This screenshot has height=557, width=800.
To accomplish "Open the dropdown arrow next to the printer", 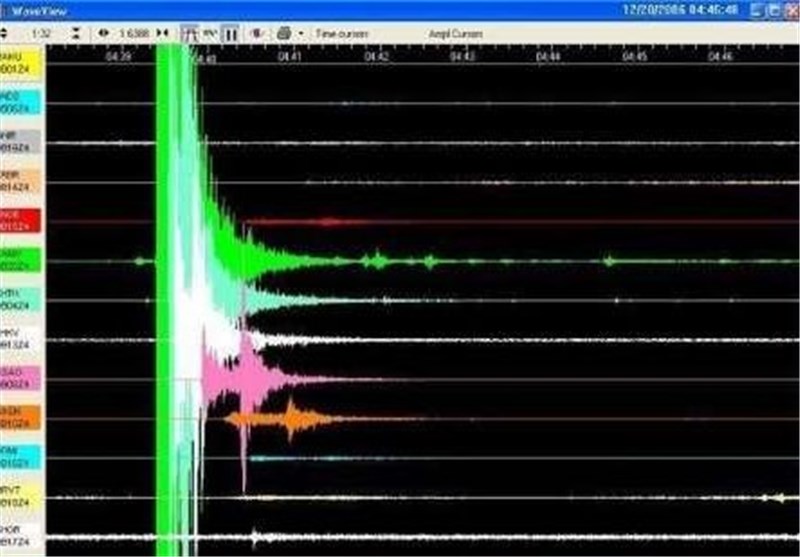I will (x=299, y=33).
